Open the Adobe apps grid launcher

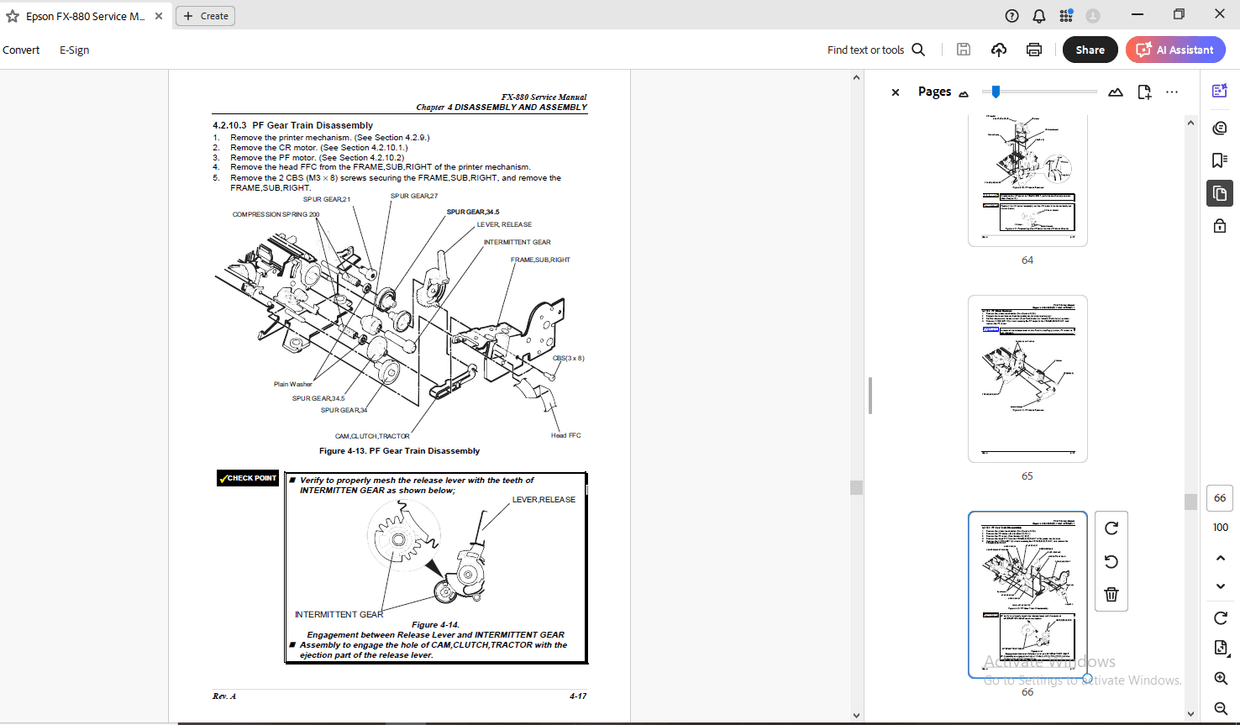tap(1066, 16)
